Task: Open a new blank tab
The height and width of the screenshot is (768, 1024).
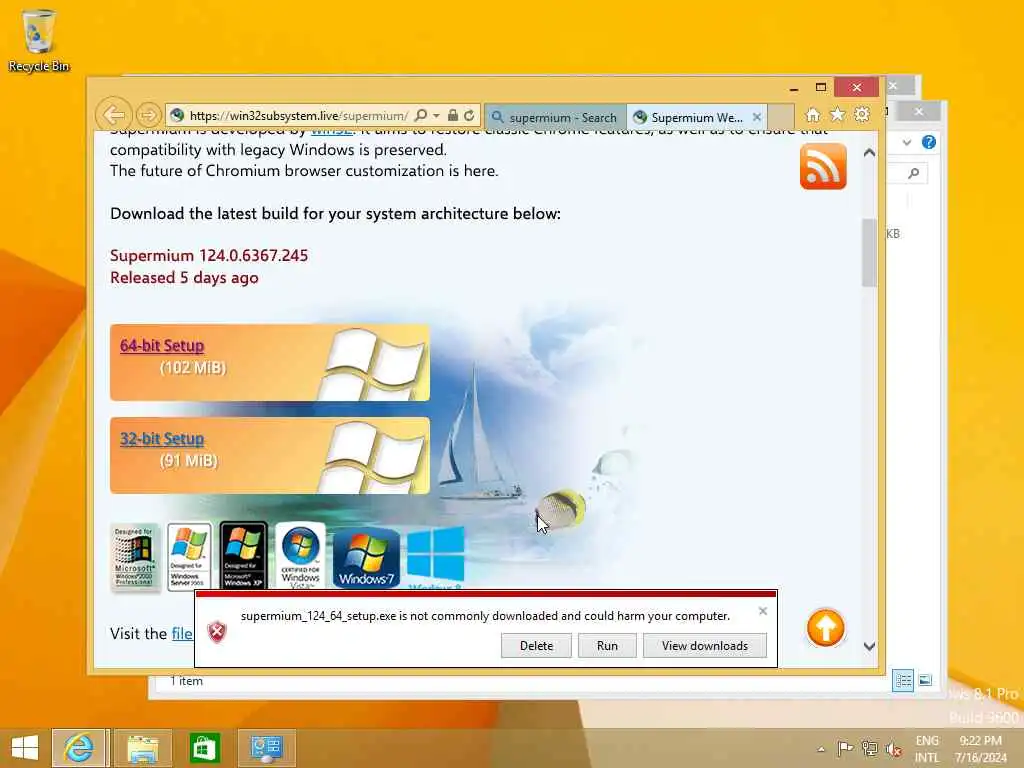Action: point(780,117)
